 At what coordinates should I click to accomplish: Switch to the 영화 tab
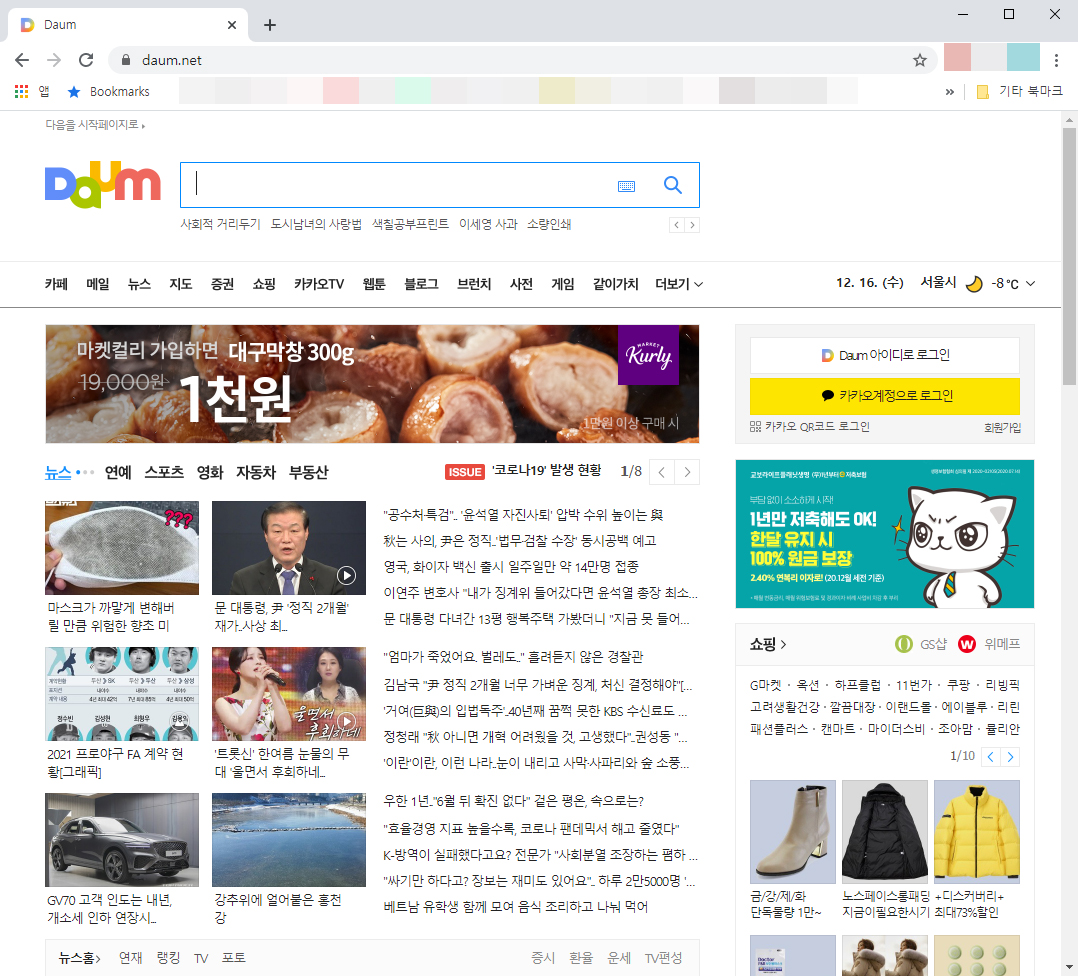(210, 472)
